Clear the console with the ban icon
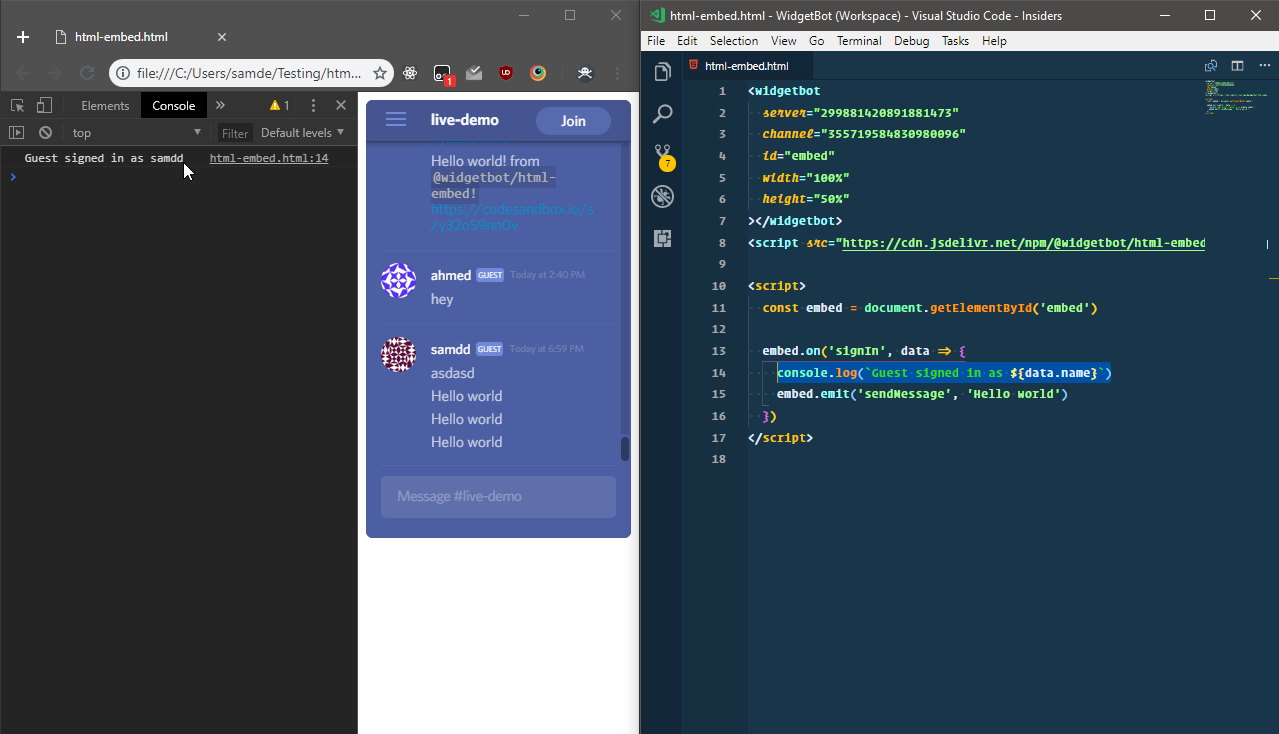 (x=45, y=132)
